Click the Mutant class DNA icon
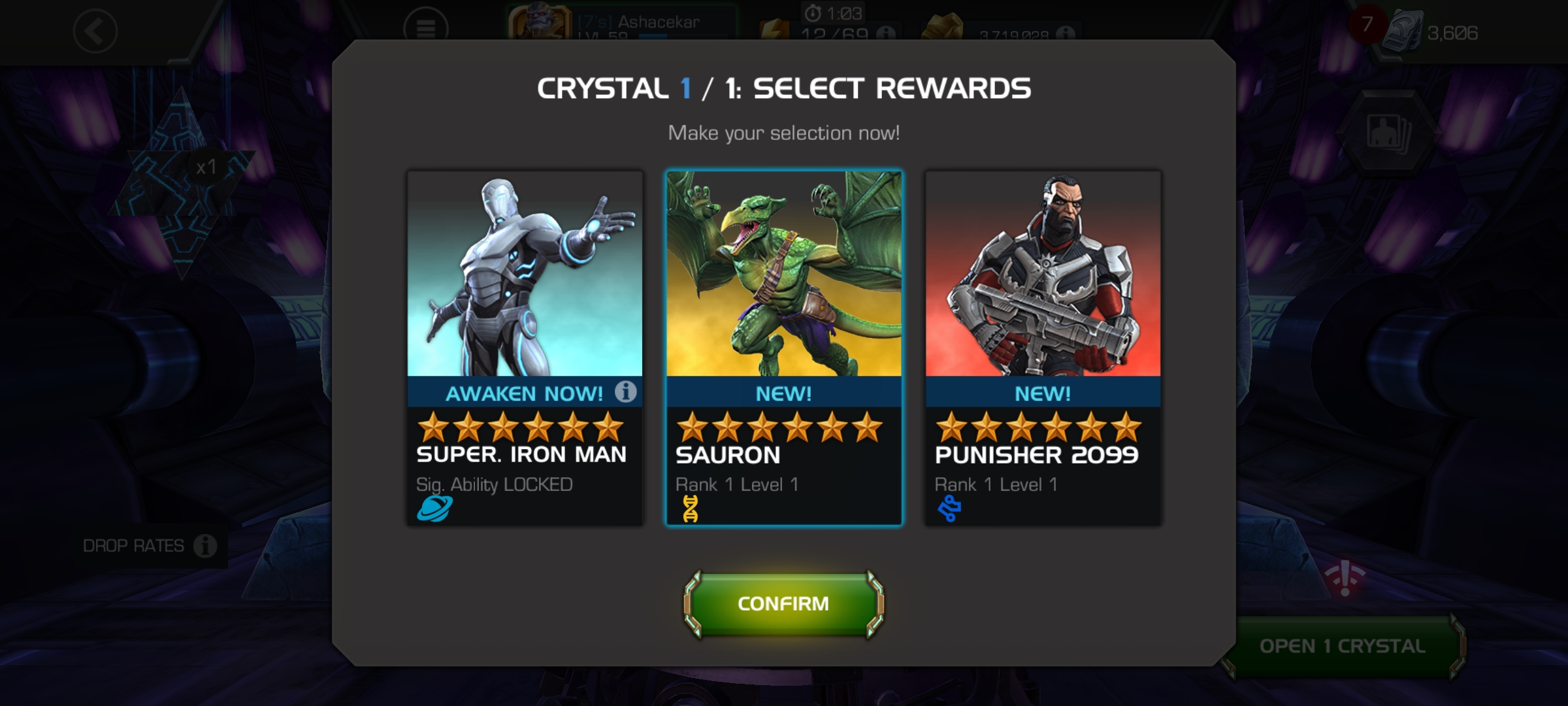This screenshot has width=1568, height=706. pos(691,509)
